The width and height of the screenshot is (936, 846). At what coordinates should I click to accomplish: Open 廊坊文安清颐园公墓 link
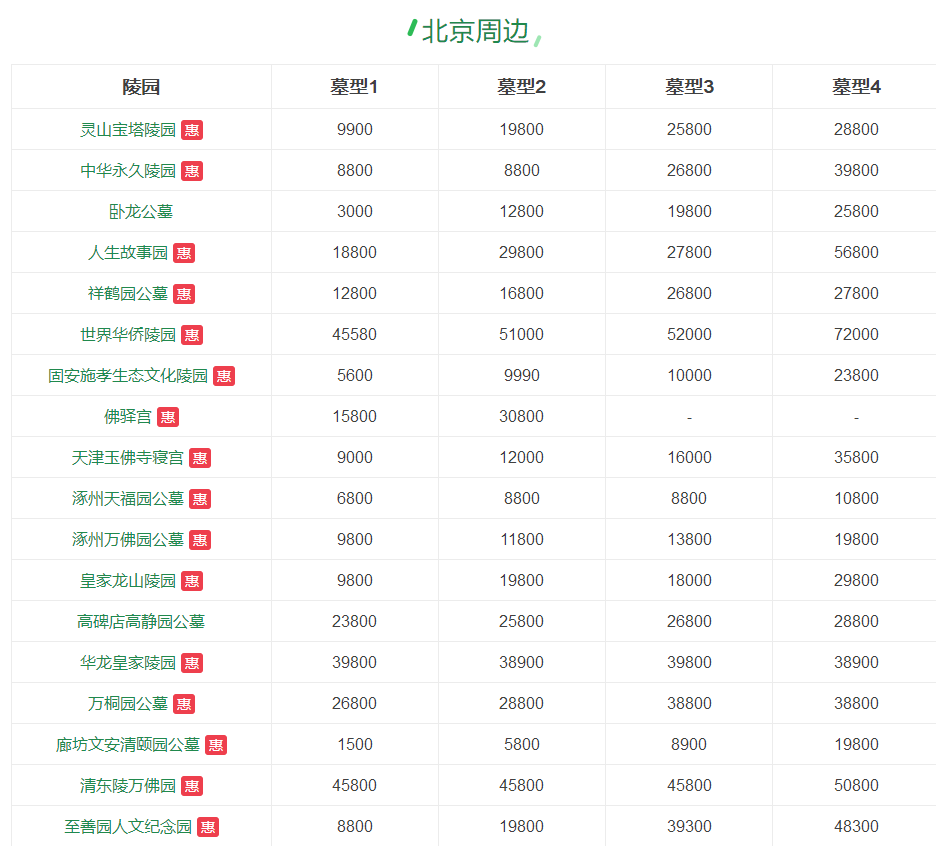pyautogui.click(x=128, y=745)
